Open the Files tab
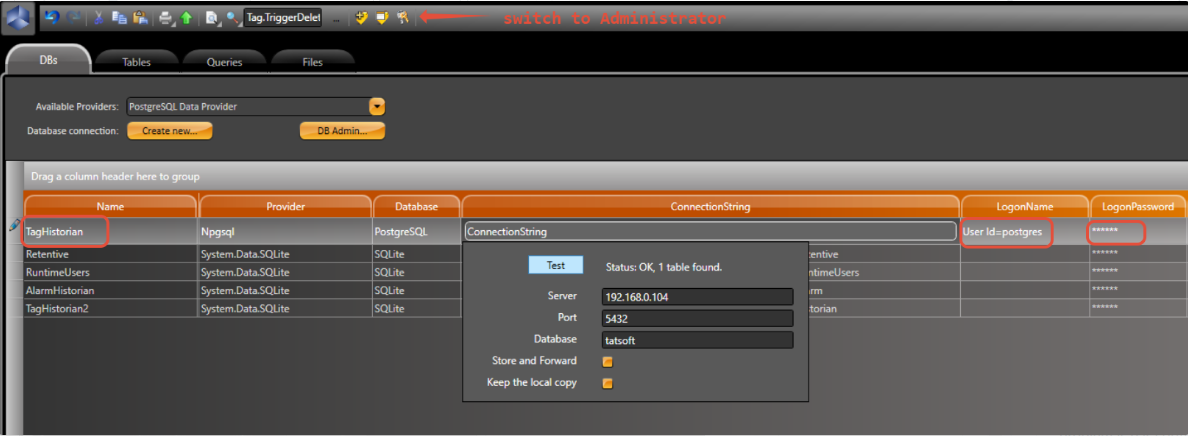This screenshot has width=1188, height=436. point(312,62)
